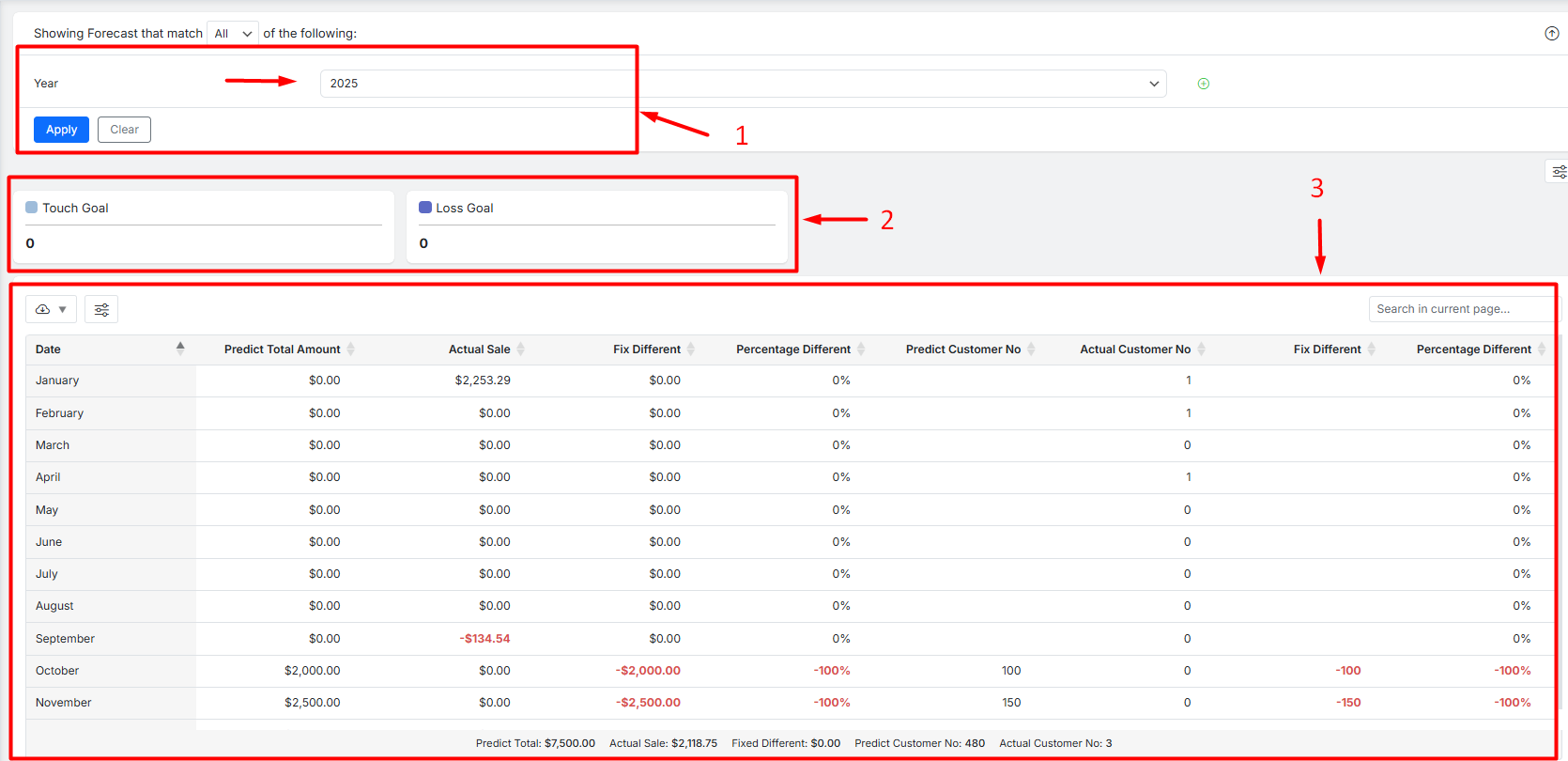Open the match All dropdown
The width and height of the screenshot is (1568, 761).
pos(233,34)
